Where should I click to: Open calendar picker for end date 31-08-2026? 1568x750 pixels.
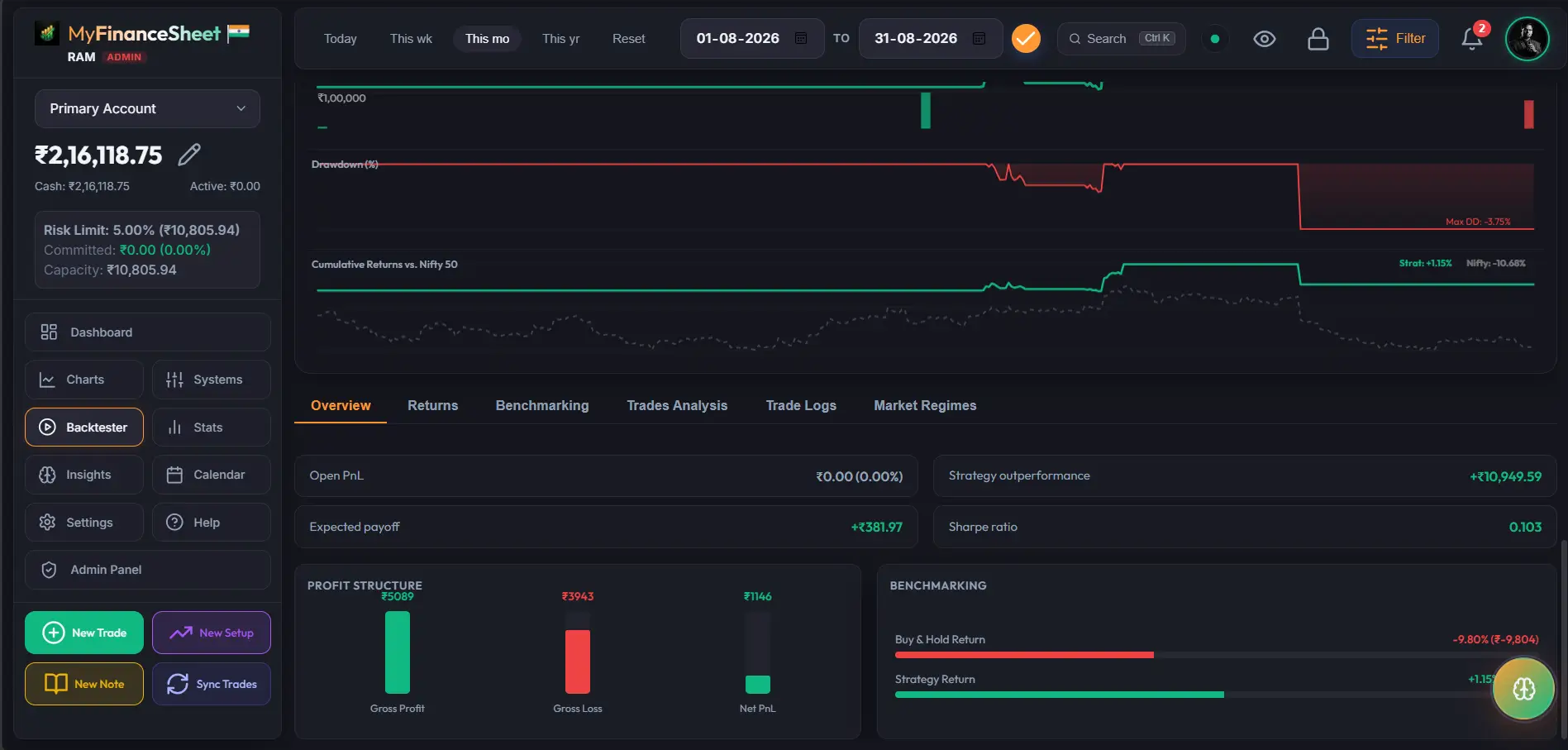pos(979,38)
